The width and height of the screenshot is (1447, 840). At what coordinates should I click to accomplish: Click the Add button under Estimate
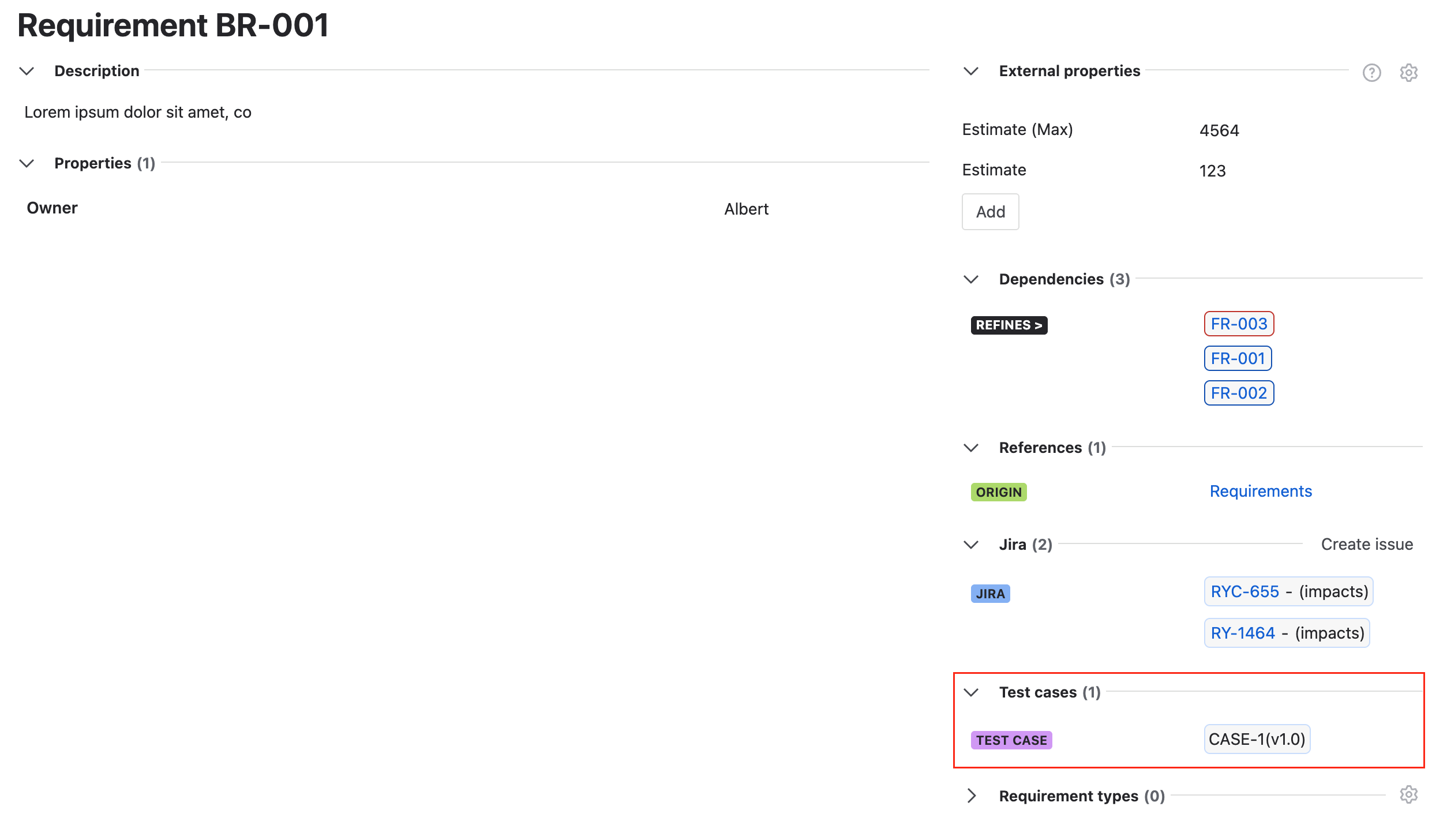990,211
